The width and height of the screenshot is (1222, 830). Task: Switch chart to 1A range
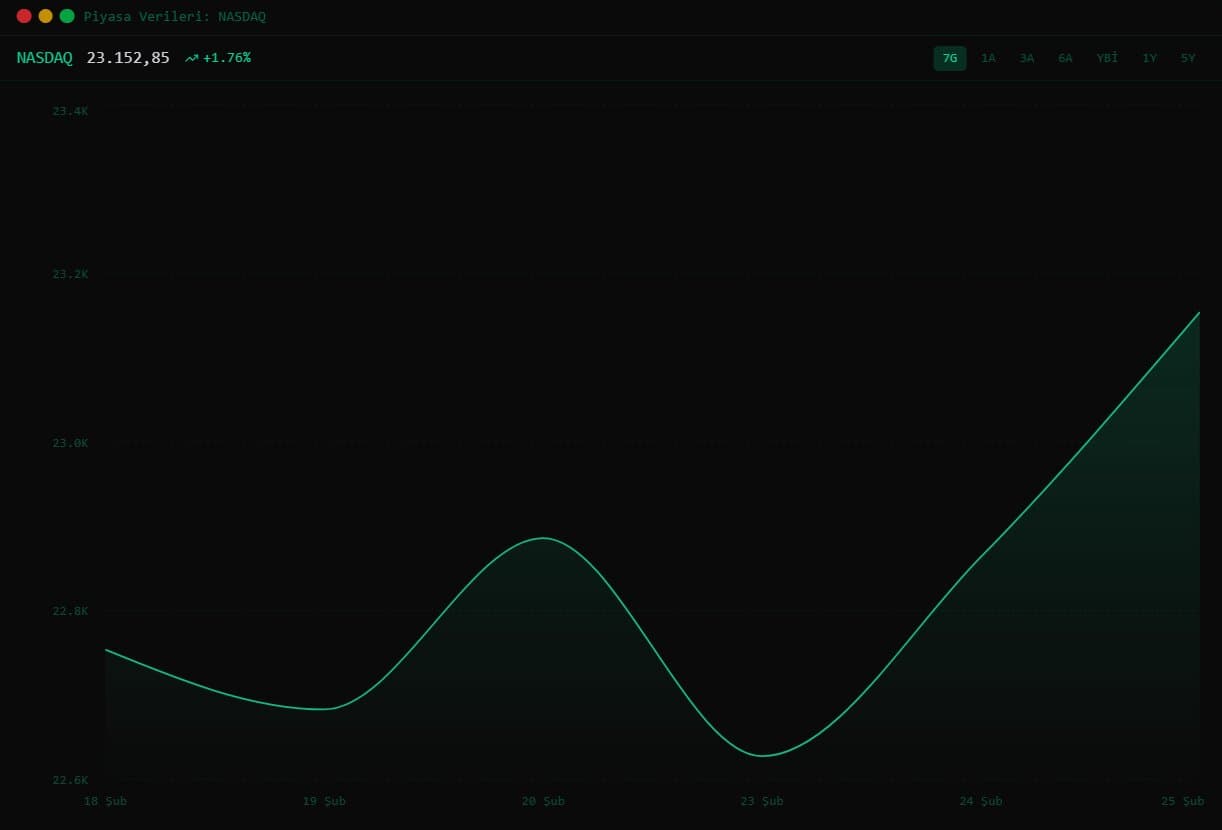click(988, 58)
